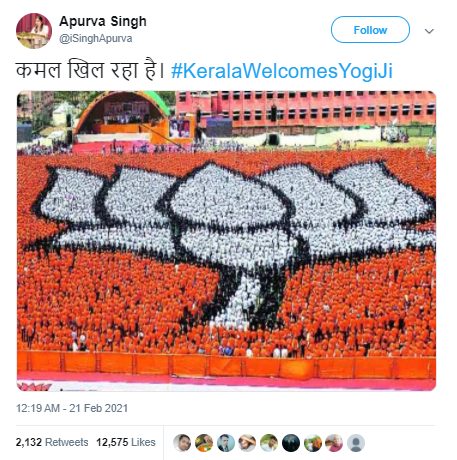Click the dark sixth liker avatar
The width and height of the screenshot is (457, 460).
tap(291, 443)
